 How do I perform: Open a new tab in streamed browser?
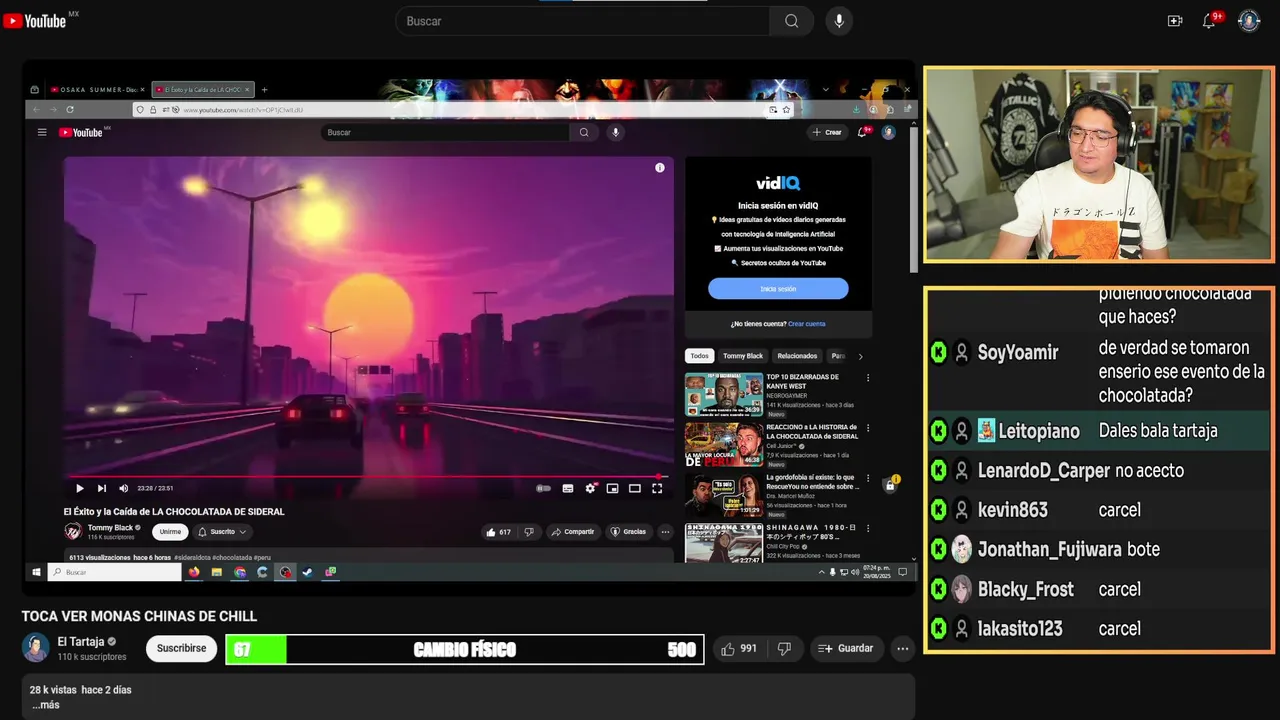point(265,90)
